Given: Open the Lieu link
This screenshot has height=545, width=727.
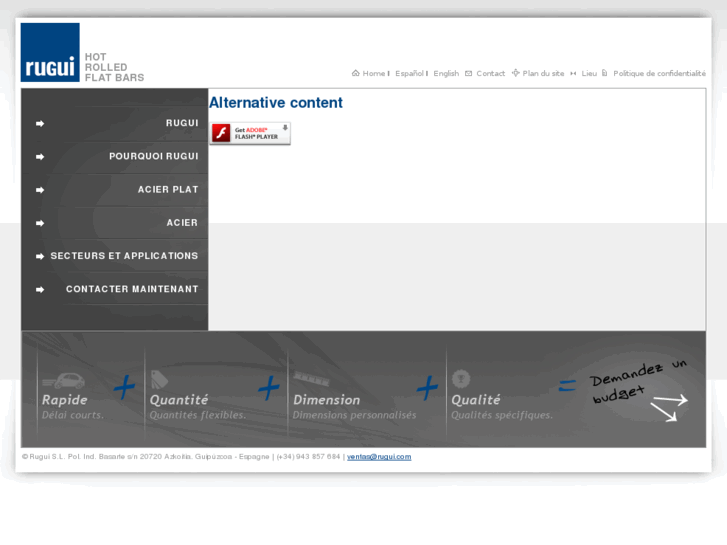Looking at the screenshot, I should (x=589, y=73).
